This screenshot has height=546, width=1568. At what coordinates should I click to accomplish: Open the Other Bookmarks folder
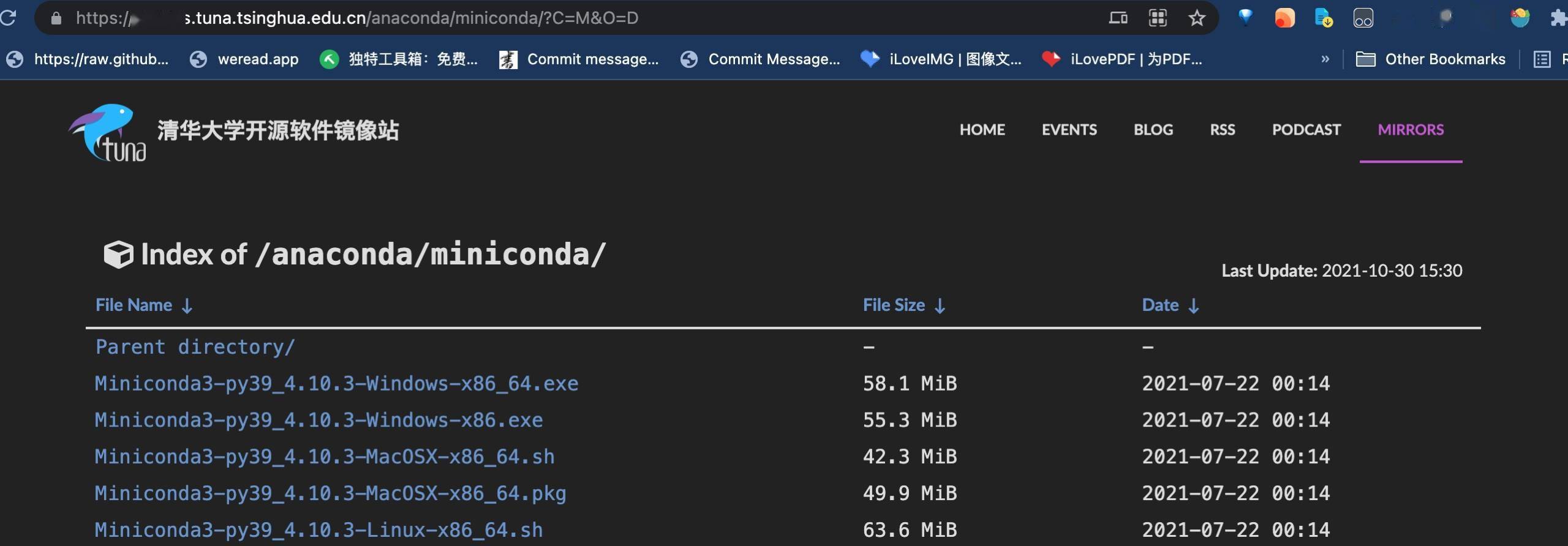pos(1430,59)
